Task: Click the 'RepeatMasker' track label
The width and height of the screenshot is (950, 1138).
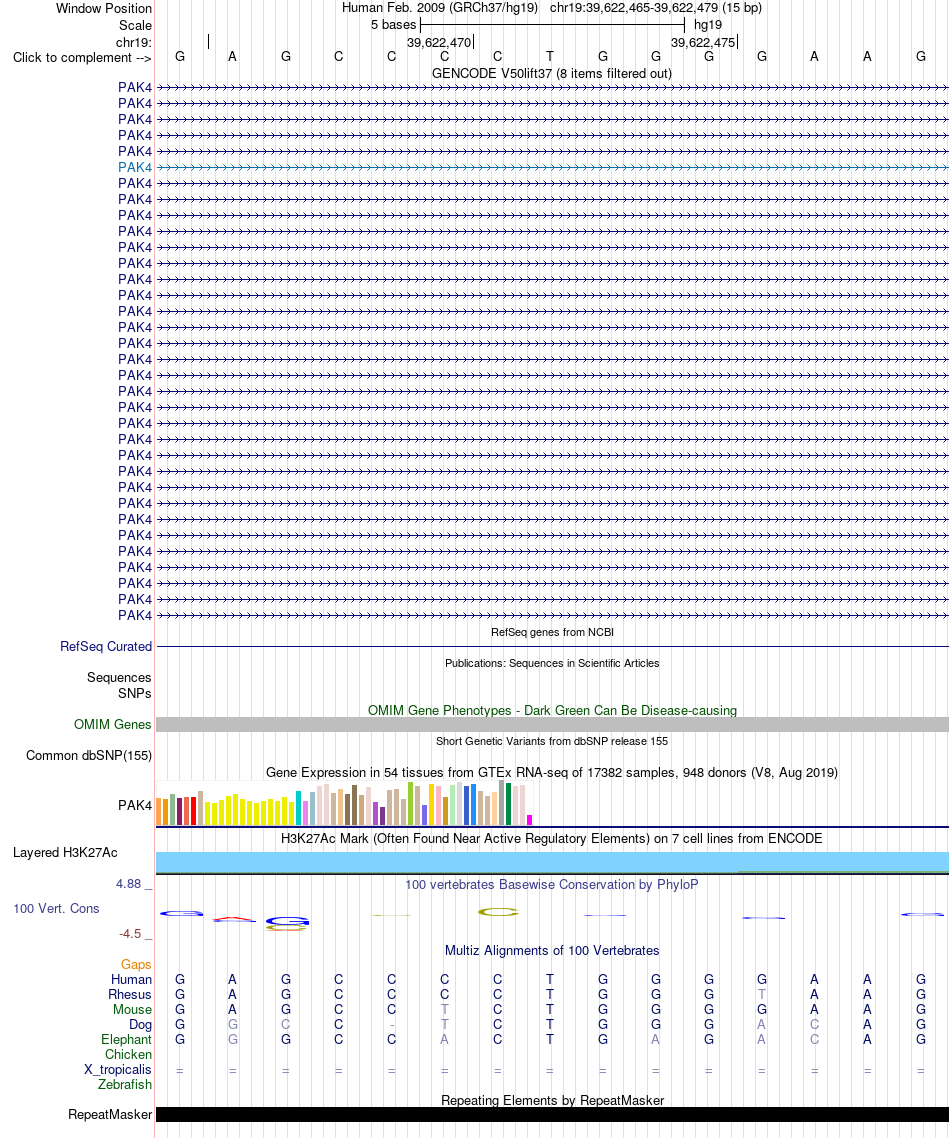Action: (110, 1115)
